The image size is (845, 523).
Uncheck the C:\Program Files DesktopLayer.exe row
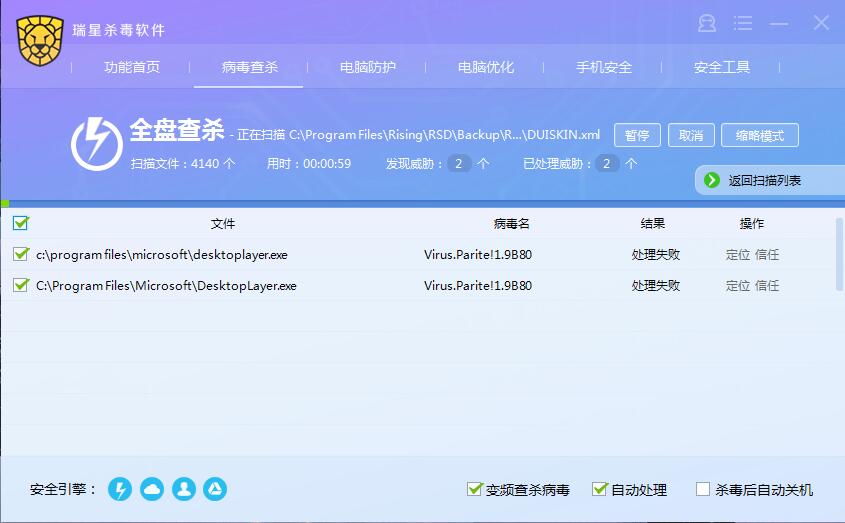point(20,284)
